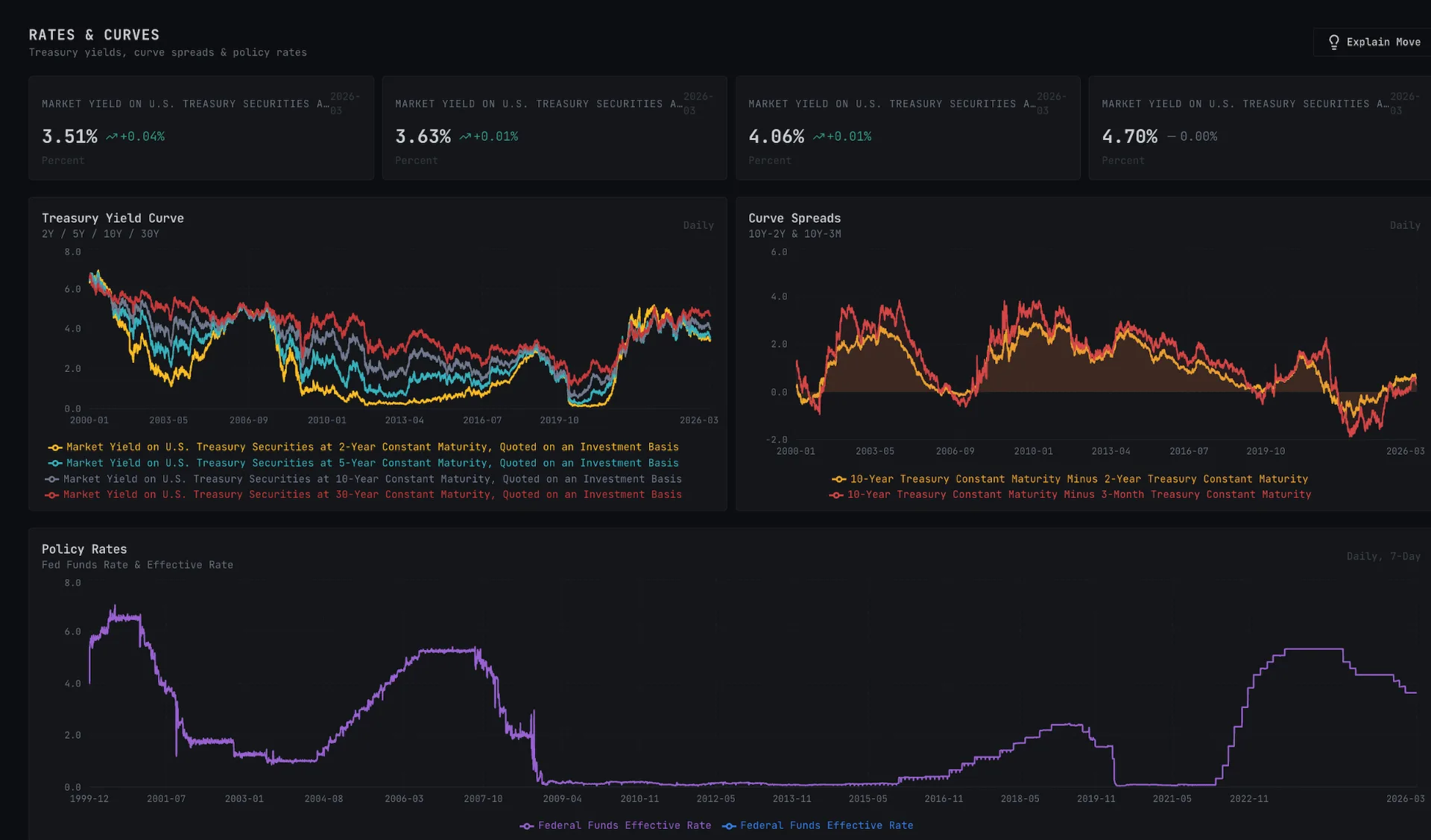Click the up-trend arrow next to 3.63%
Viewport: 1431px width, 840px height.
[x=465, y=137]
